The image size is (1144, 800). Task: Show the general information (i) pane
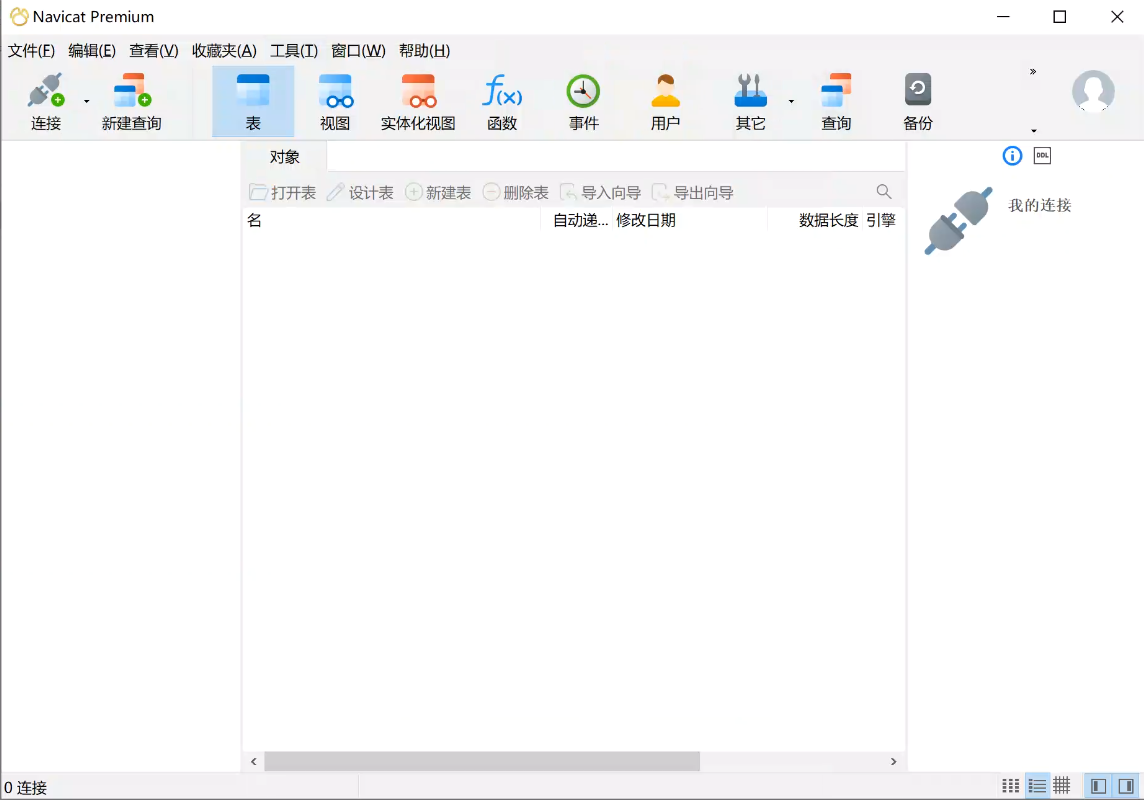click(1012, 155)
